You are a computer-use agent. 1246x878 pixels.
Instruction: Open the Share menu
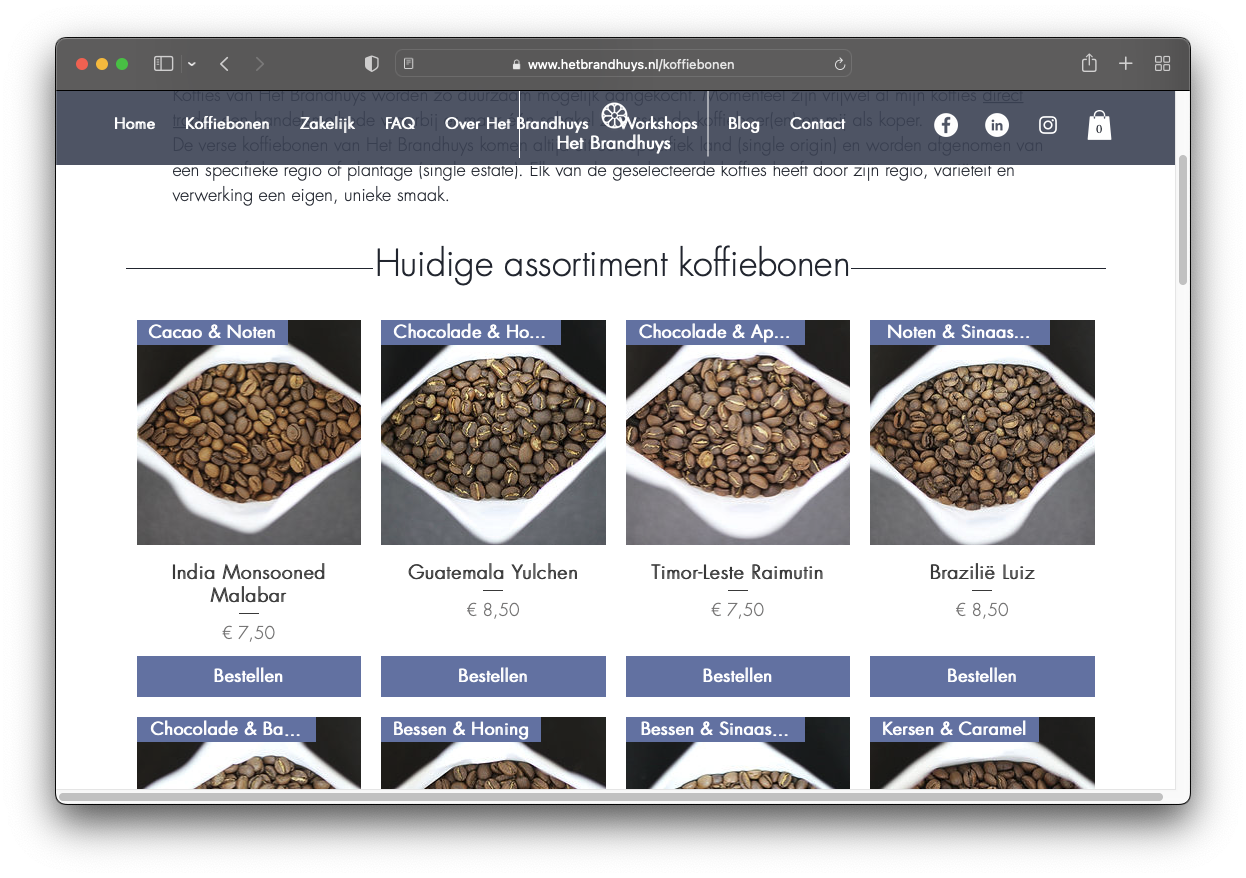1089,63
